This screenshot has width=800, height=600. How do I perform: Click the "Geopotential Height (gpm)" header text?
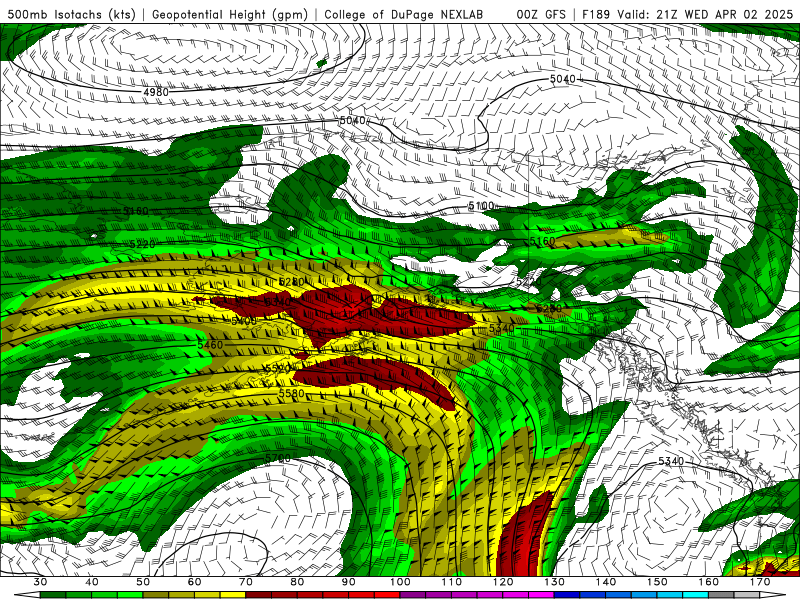230,14
